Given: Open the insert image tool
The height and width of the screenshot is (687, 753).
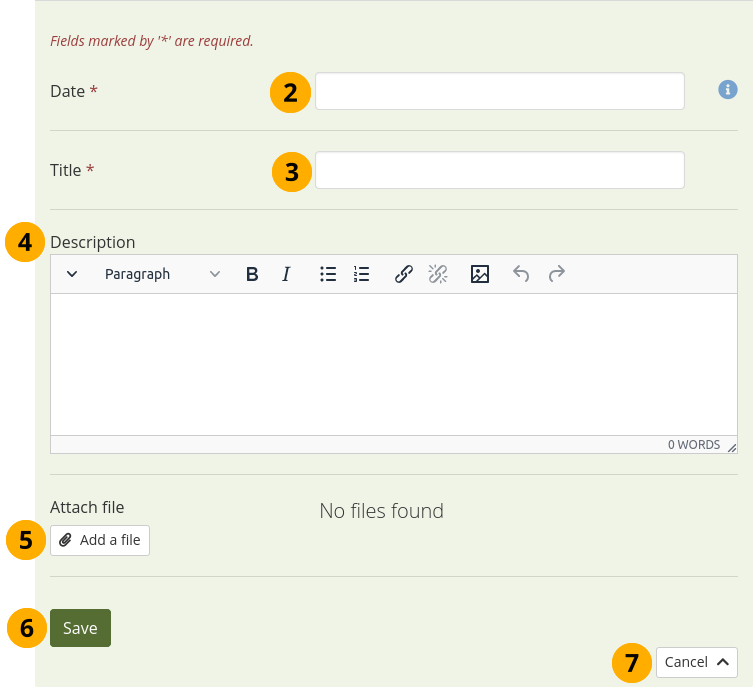Looking at the screenshot, I should click(480, 274).
